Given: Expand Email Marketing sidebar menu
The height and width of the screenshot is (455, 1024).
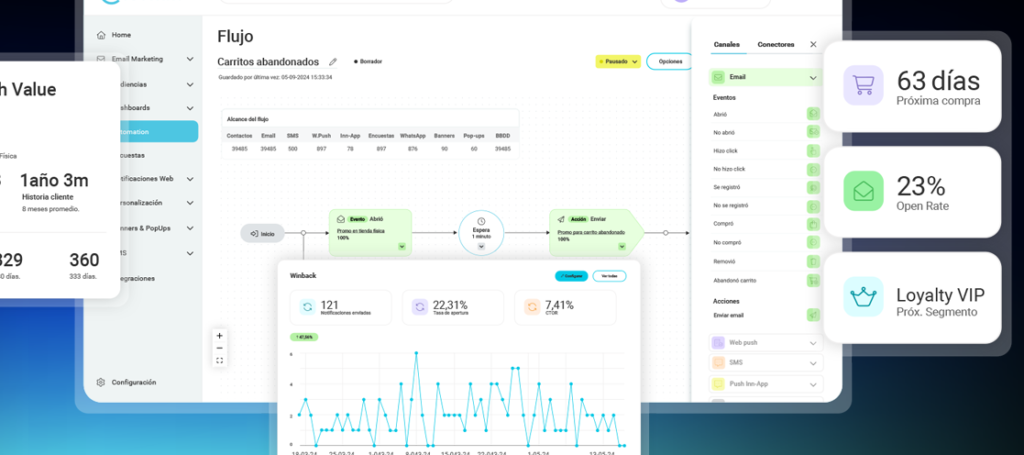Looking at the screenshot, I should coord(190,59).
